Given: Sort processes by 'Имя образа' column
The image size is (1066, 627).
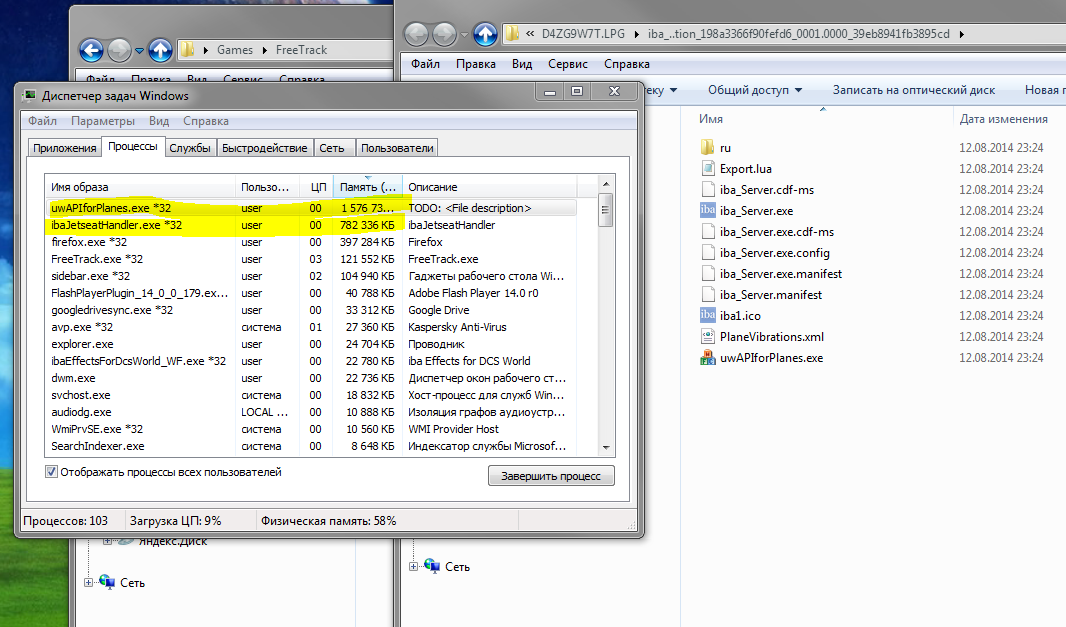Looking at the screenshot, I should [x=141, y=187].
